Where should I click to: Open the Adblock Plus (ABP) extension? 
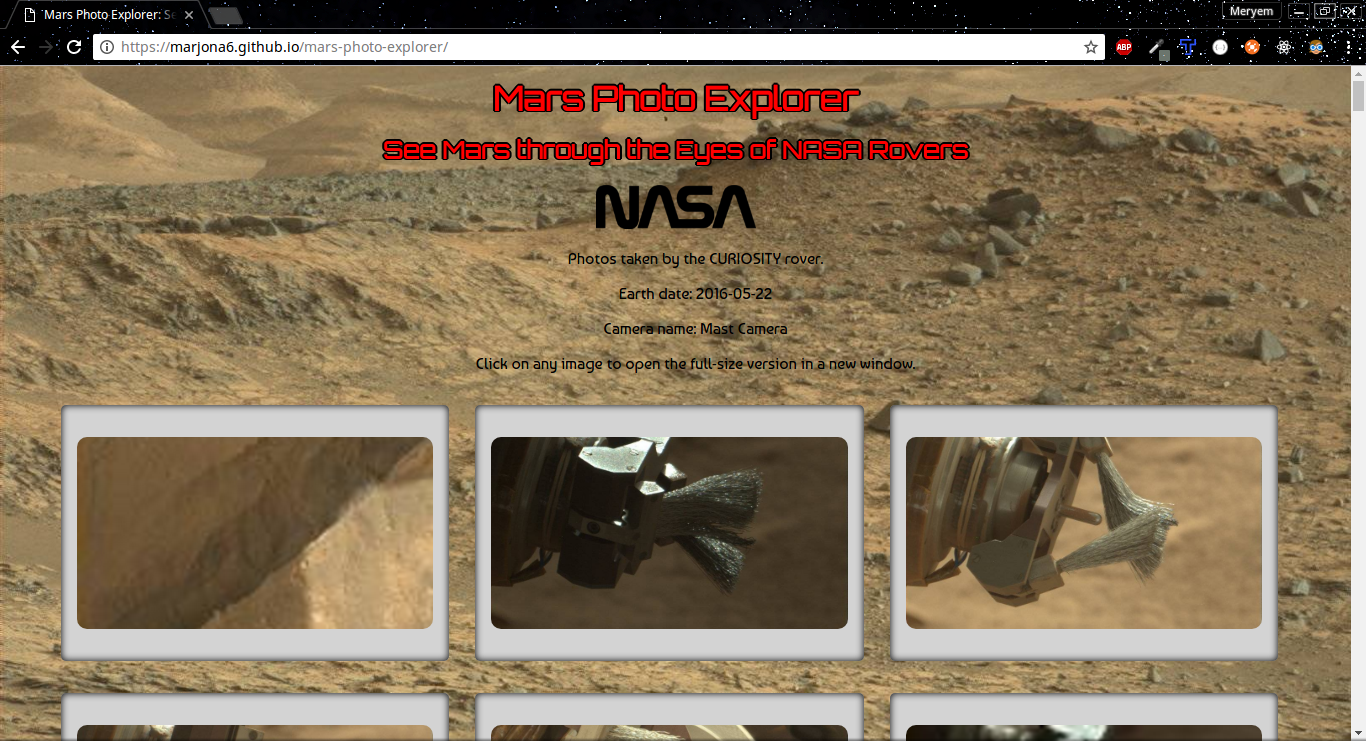1124,47
